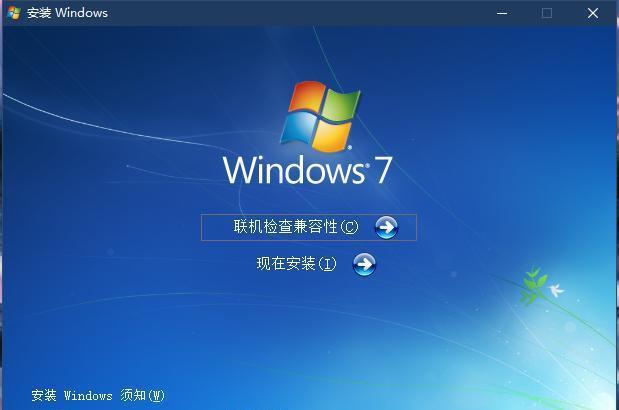Open the 安装 Windows 须知(W) link

click(98, 395)
